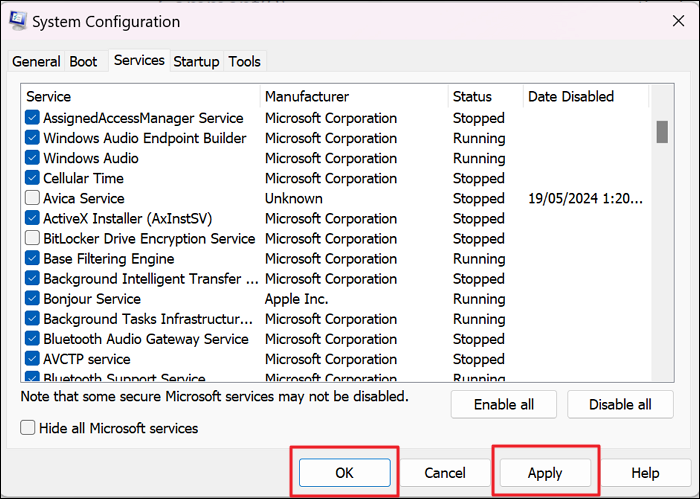Uncheck the Bonjour Service checkbox
Image resolution: width=700 pixels, height=499 pixels.
33,299
